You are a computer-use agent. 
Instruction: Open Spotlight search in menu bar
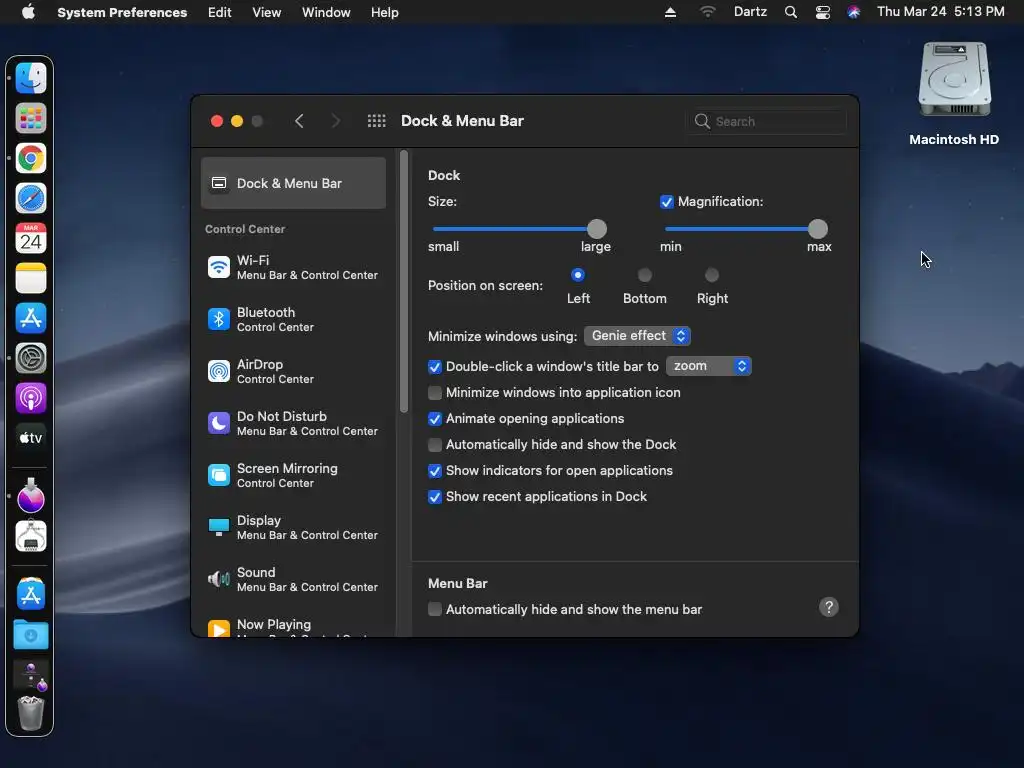791,12
